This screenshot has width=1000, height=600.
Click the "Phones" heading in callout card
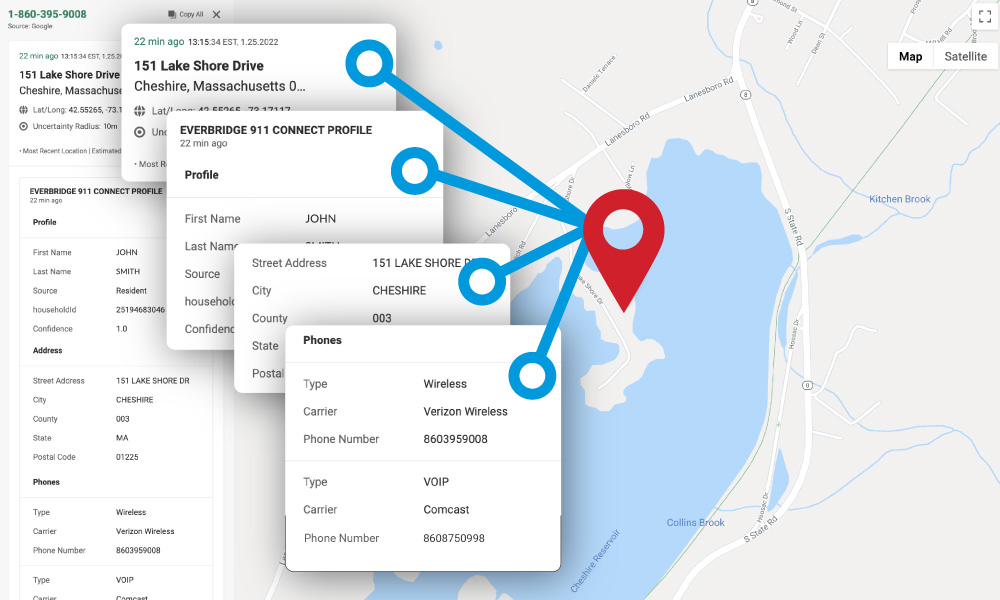[323, 340]
